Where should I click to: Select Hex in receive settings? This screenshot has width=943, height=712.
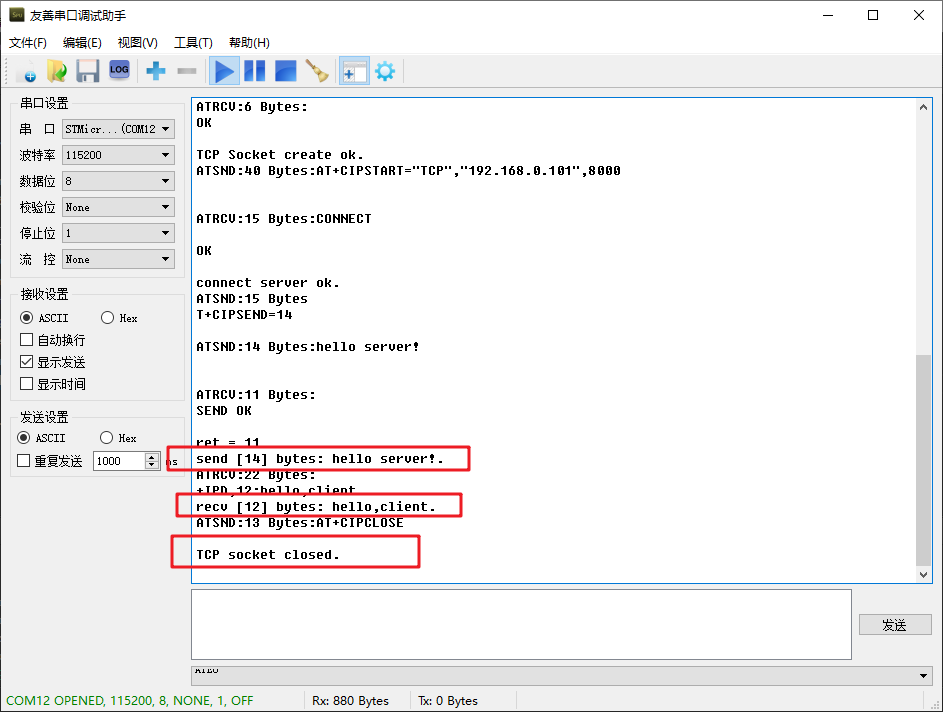[x=119, y=318]
